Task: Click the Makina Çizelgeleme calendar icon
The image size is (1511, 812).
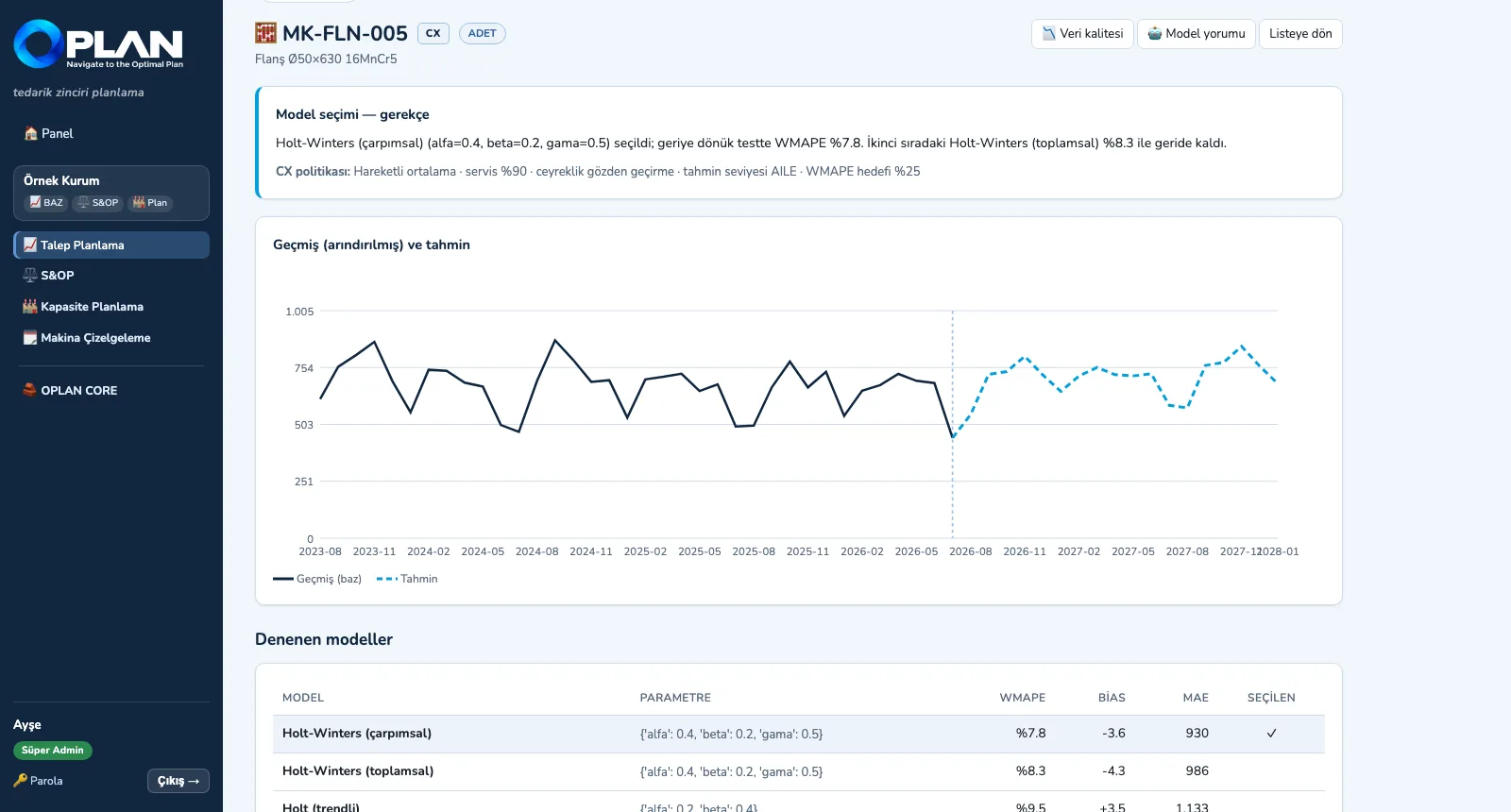Action: (x=30, y=338)
